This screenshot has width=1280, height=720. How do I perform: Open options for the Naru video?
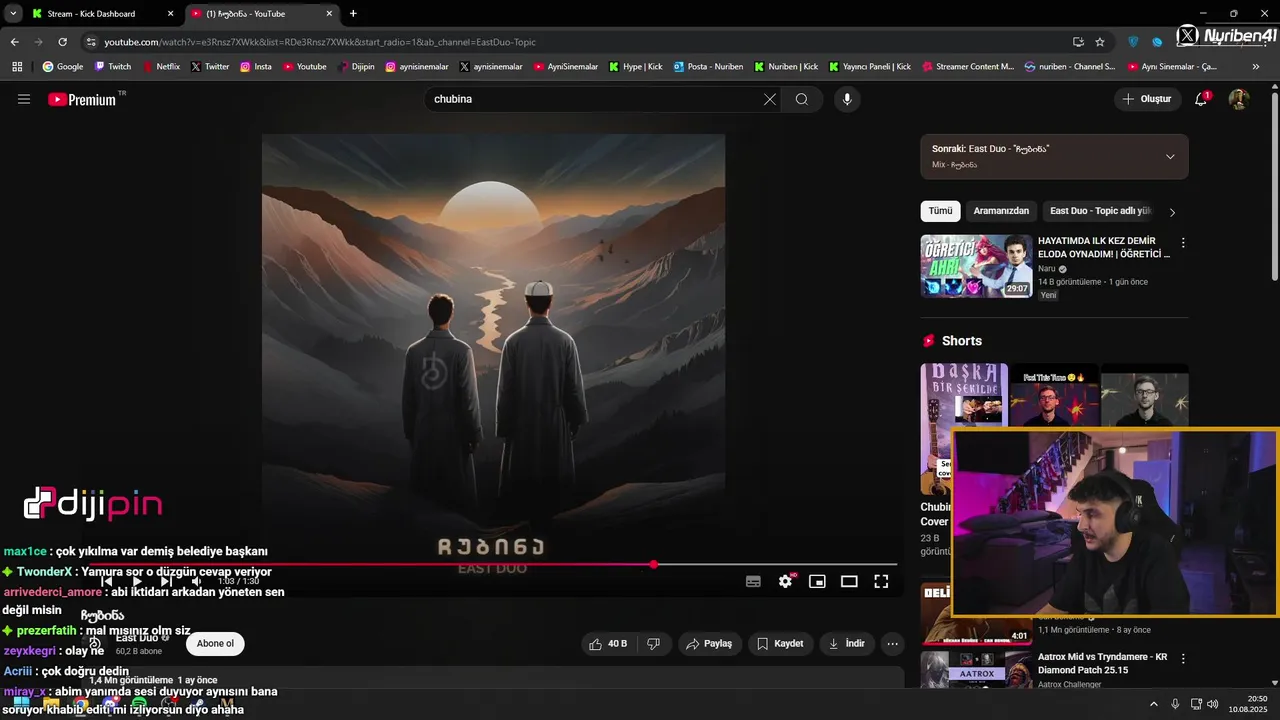1183,243
